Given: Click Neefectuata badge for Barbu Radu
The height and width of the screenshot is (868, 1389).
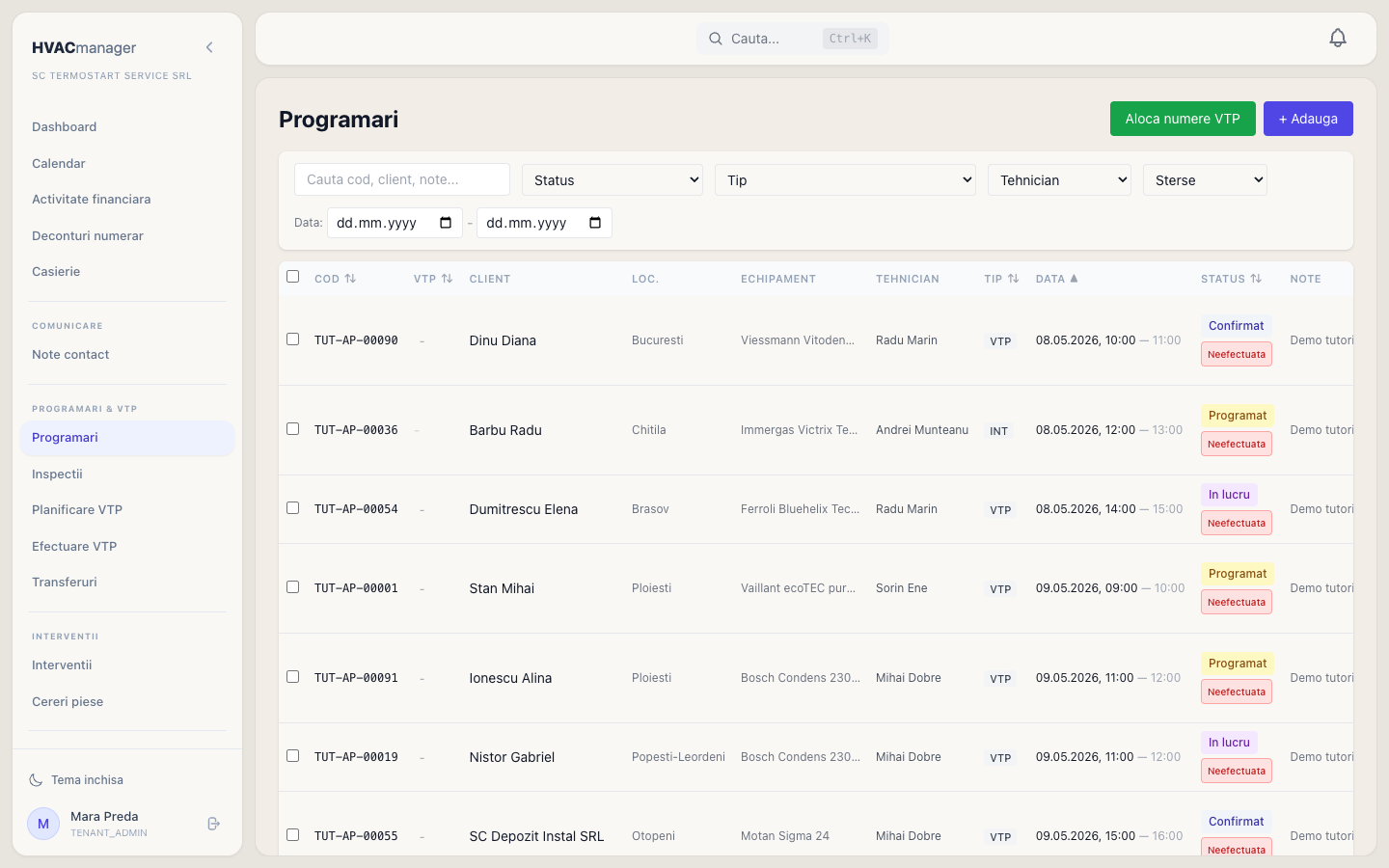Looking at the screenshot, I should point(1237,444).
